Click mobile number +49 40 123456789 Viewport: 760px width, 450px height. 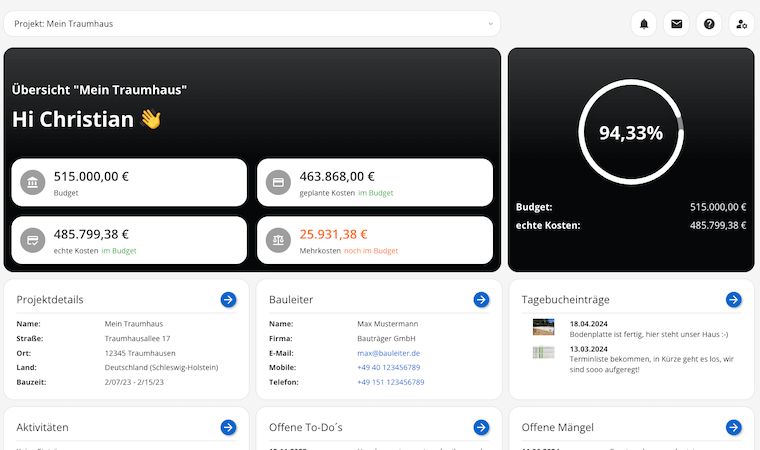pyautogui.click(x=390, y=367)
